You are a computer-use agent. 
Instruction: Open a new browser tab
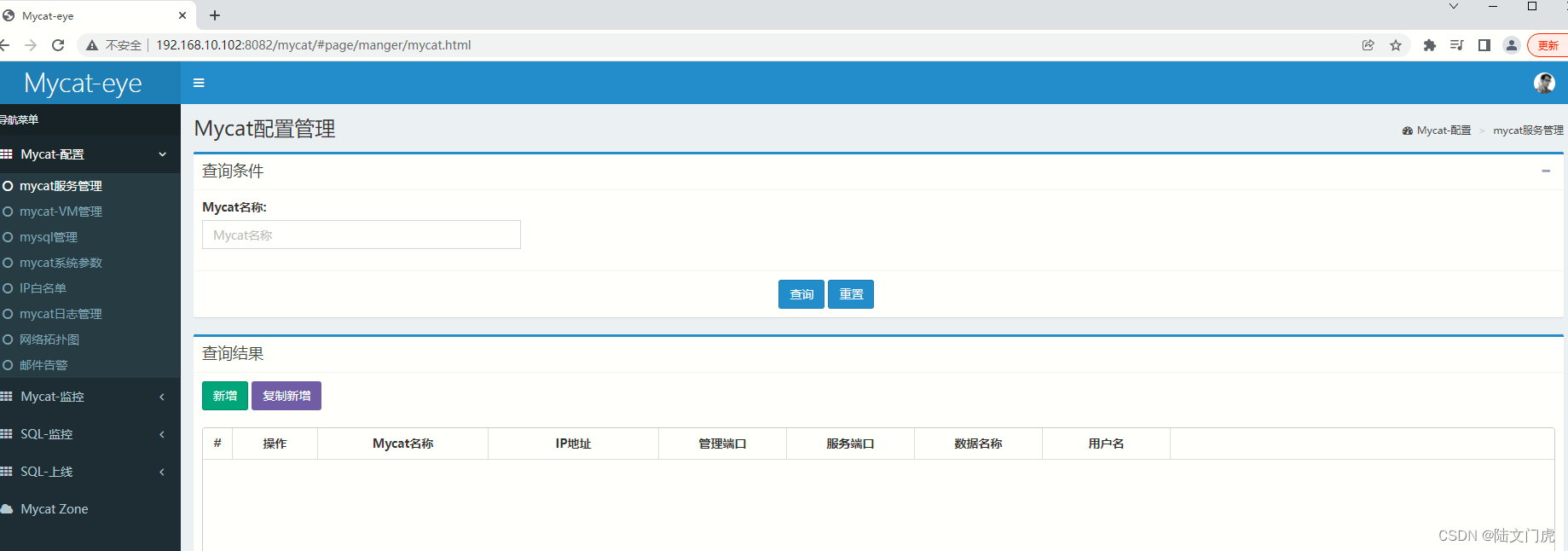tap(215, 15)
